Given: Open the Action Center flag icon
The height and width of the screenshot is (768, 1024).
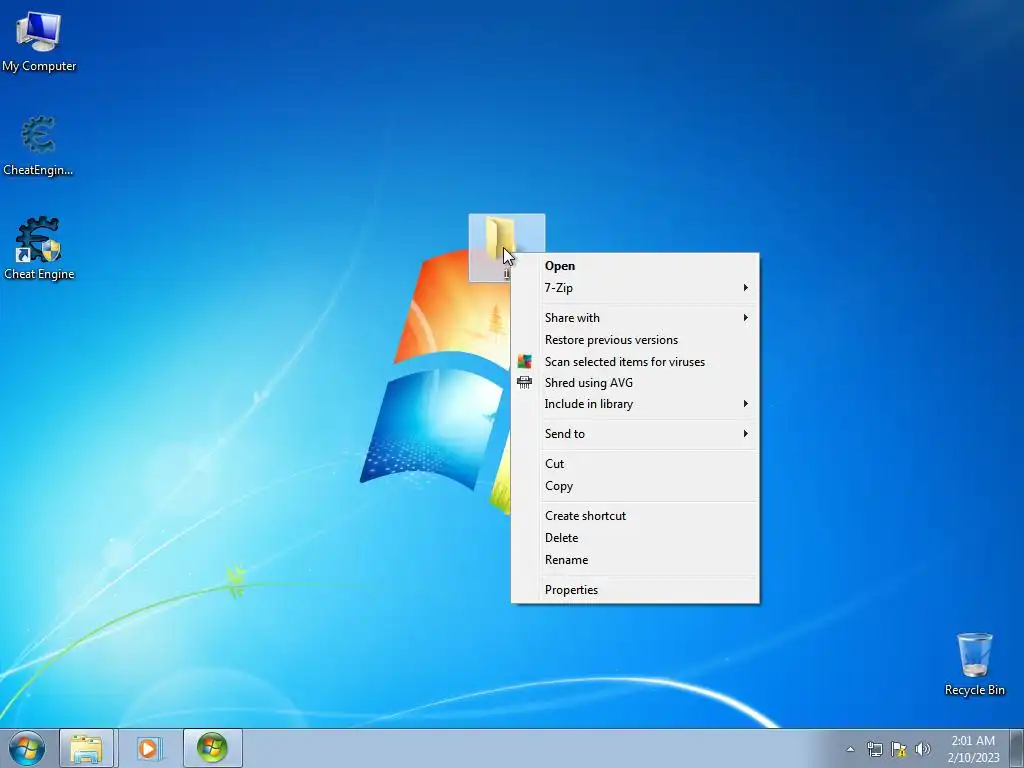Looking at the screenshot, I should 899,749.
